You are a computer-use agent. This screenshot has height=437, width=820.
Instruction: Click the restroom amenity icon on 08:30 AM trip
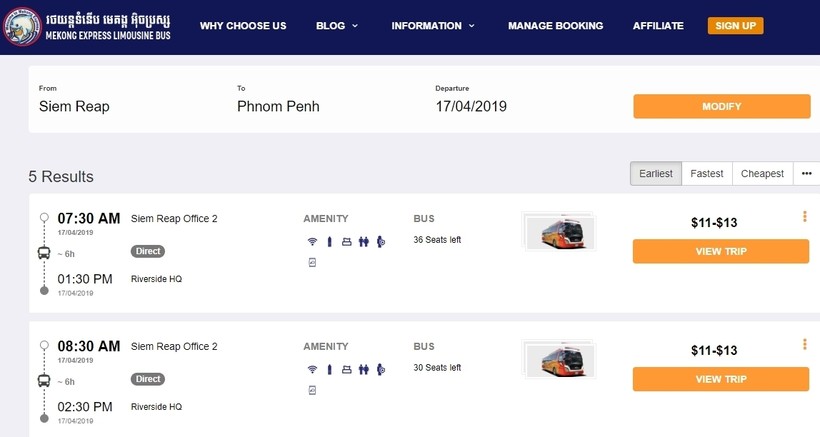coord(363,369)
